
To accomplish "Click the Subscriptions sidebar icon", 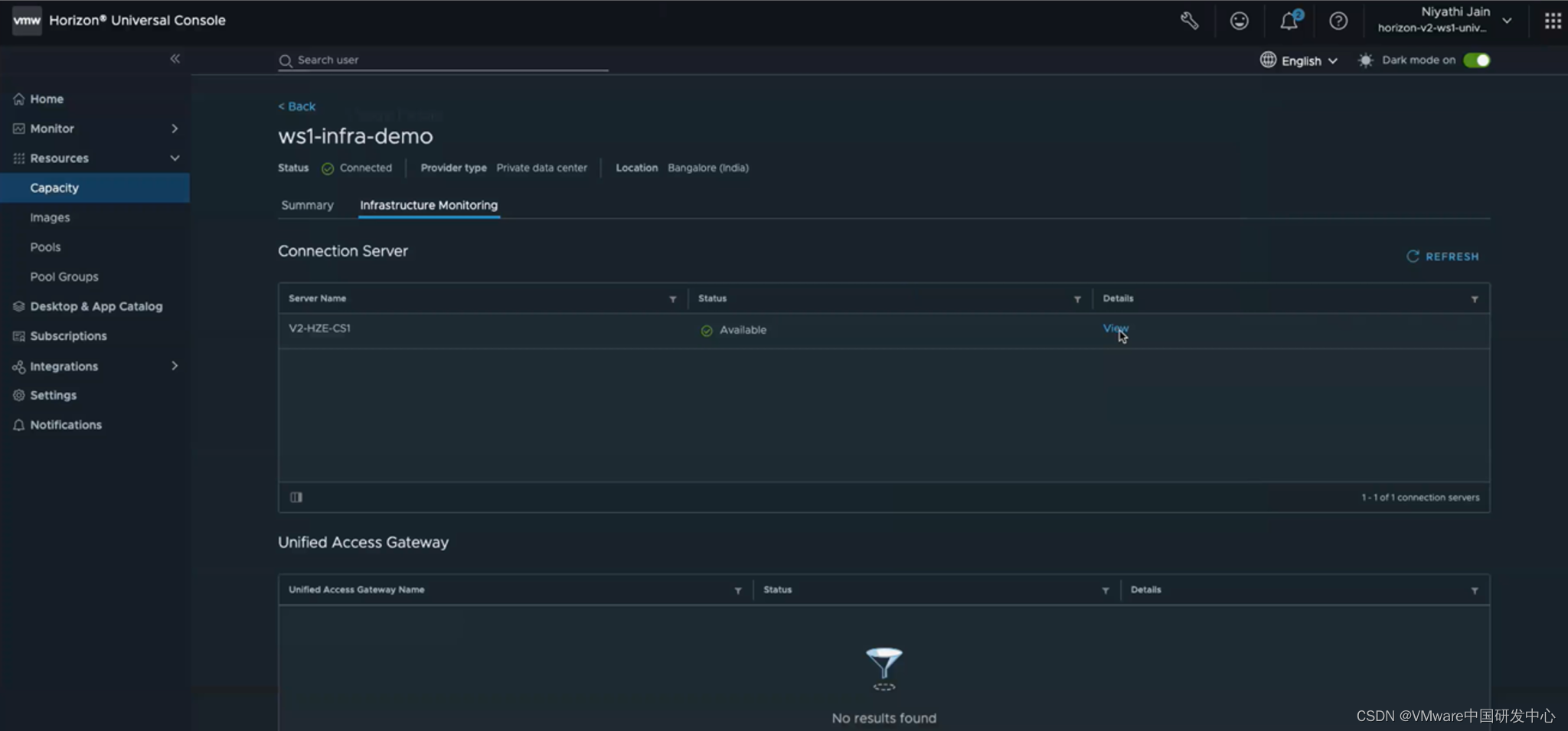I will point(18,336).
